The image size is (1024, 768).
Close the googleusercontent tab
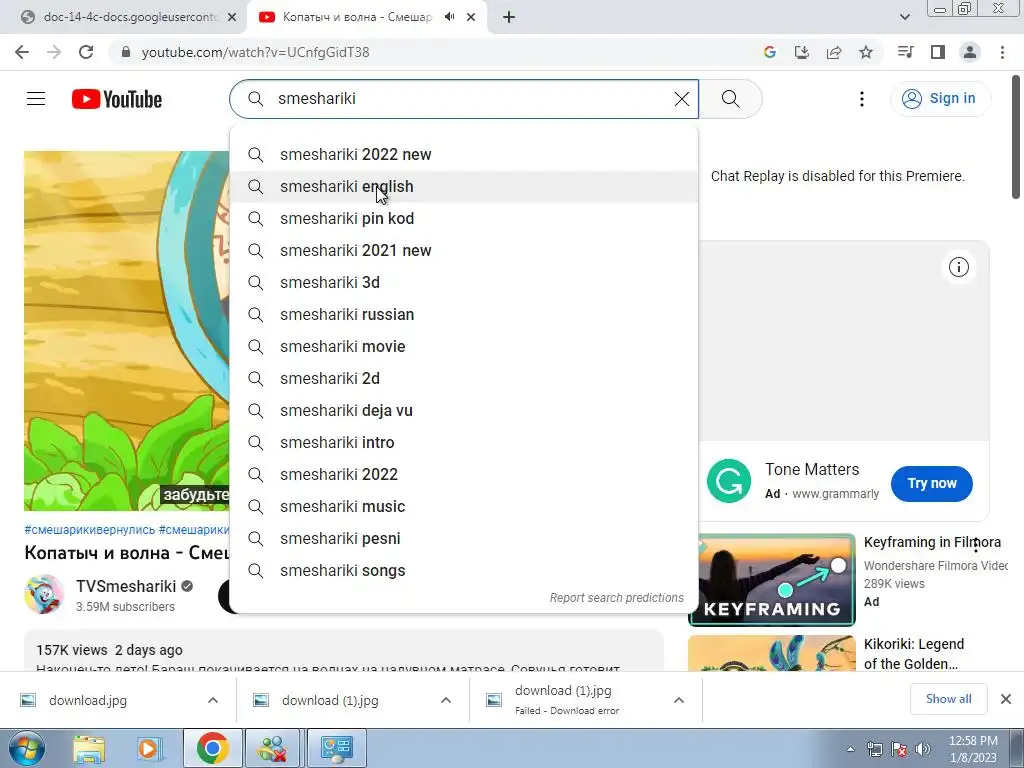pos(232,17)
